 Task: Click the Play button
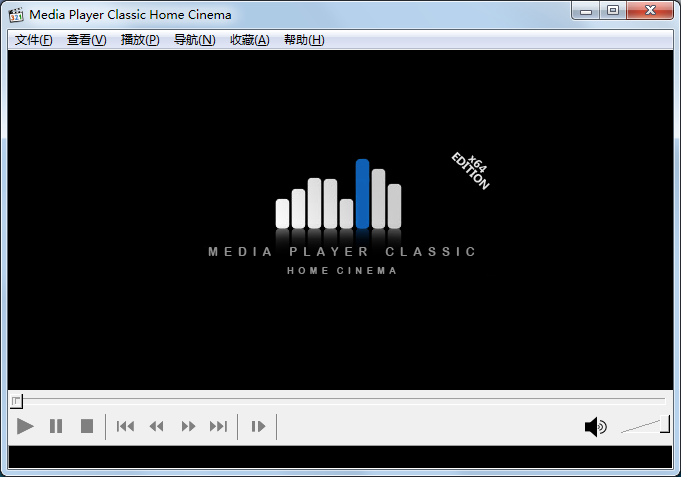[x=25, y=426]
